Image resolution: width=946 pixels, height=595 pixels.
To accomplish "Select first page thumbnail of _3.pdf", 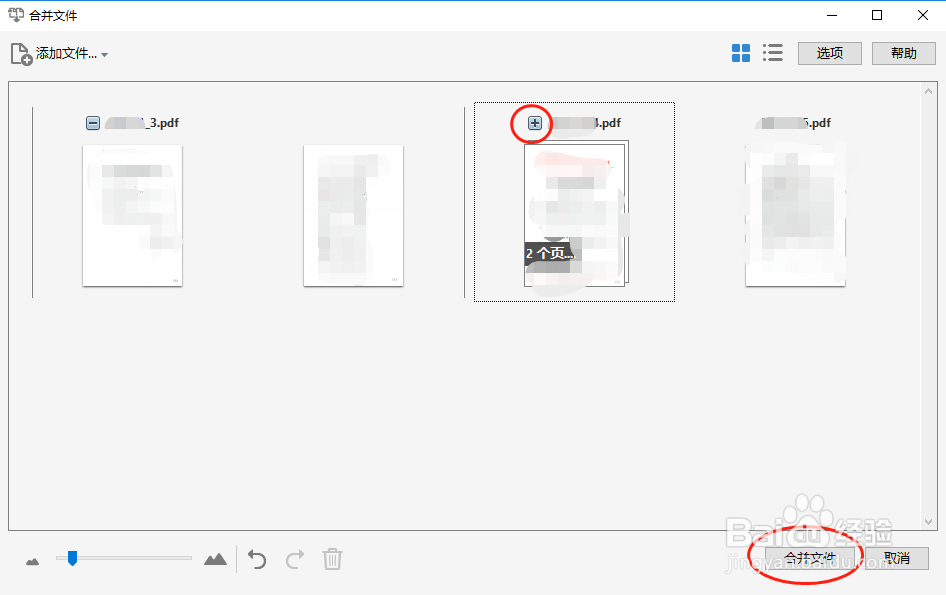I will tap(133, 215).
